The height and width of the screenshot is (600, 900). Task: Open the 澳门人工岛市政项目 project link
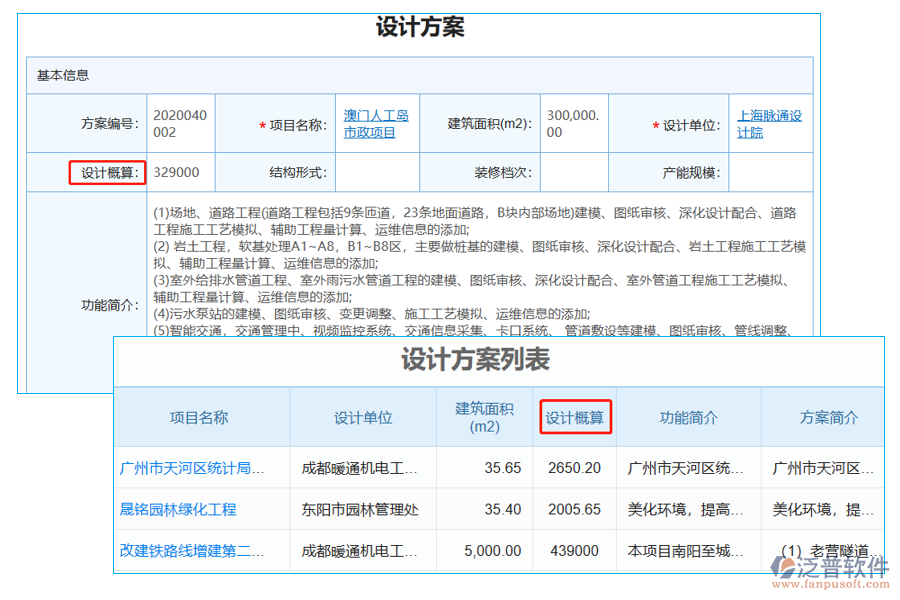click(x=377, y=124)
